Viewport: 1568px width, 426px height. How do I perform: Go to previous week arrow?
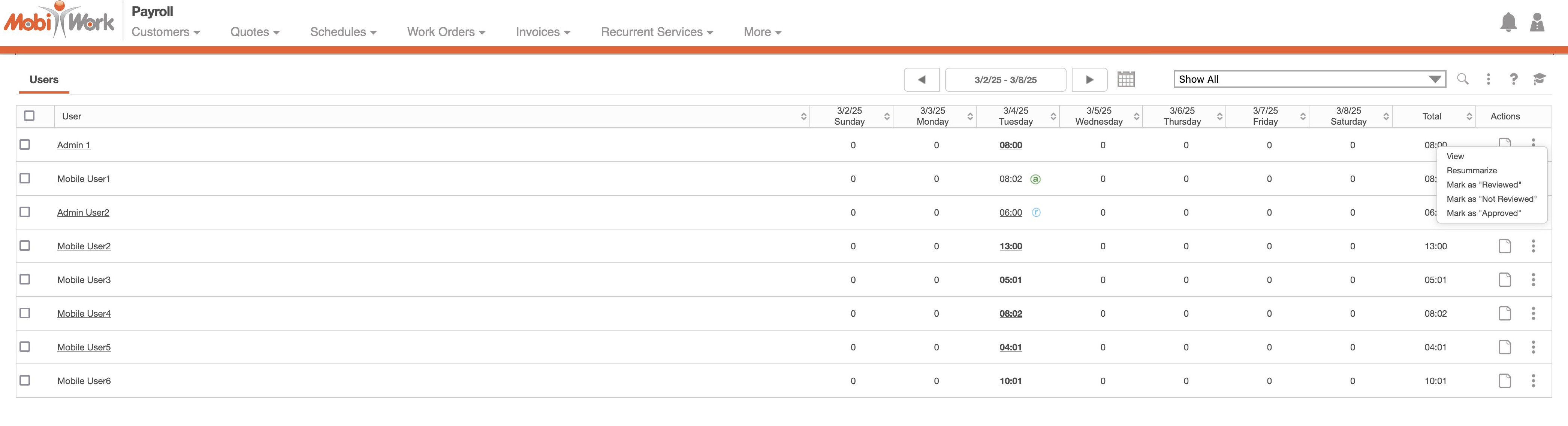click(x=921, y=80)
